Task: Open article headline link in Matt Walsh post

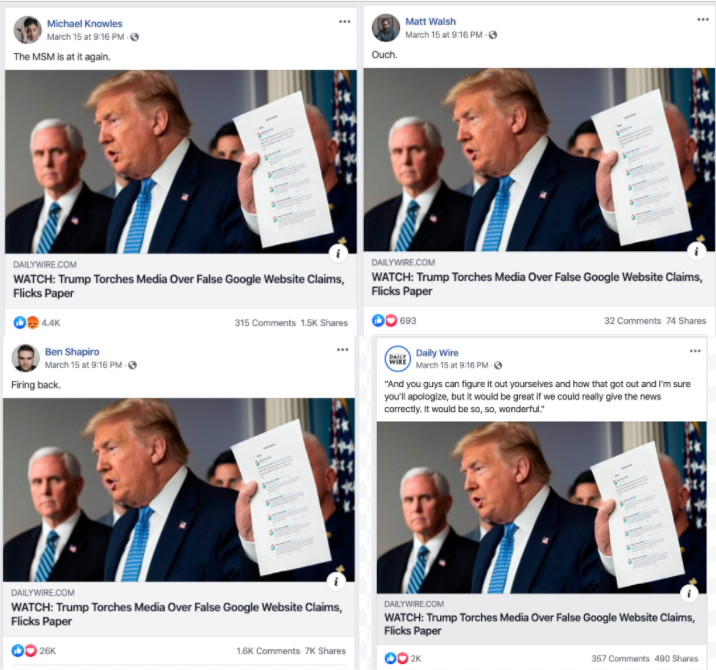Action: [537, 284]
